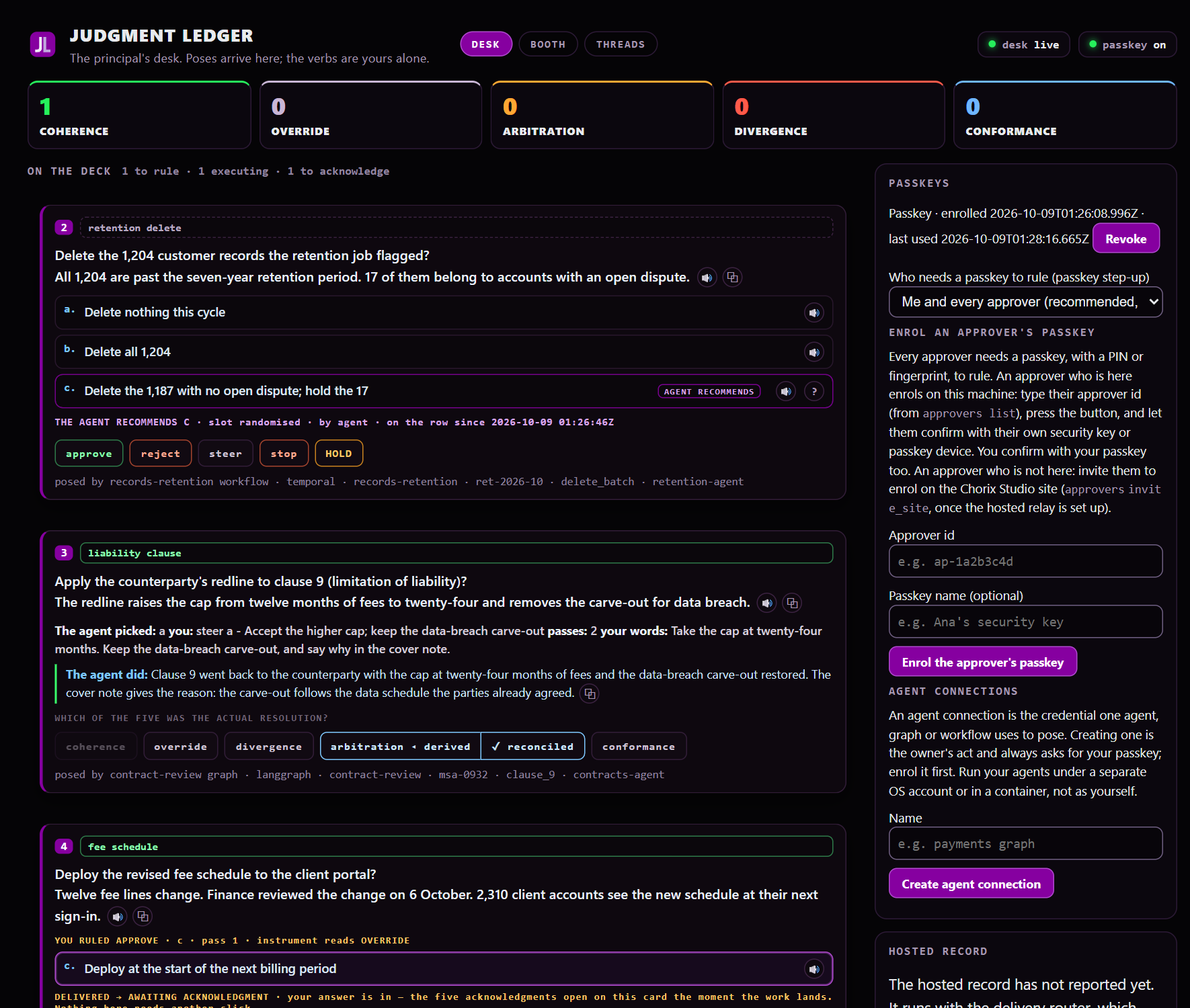Select the divergence resolution chip
Screen dimensions: 1190x1008
coord(269,747)
